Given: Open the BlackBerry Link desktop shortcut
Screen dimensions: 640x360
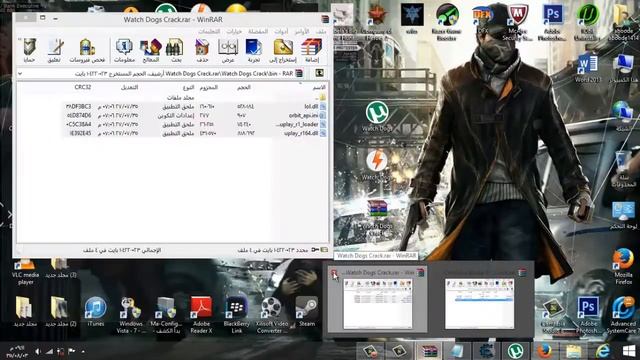Looking at the screenshot, I should point(236,315).
